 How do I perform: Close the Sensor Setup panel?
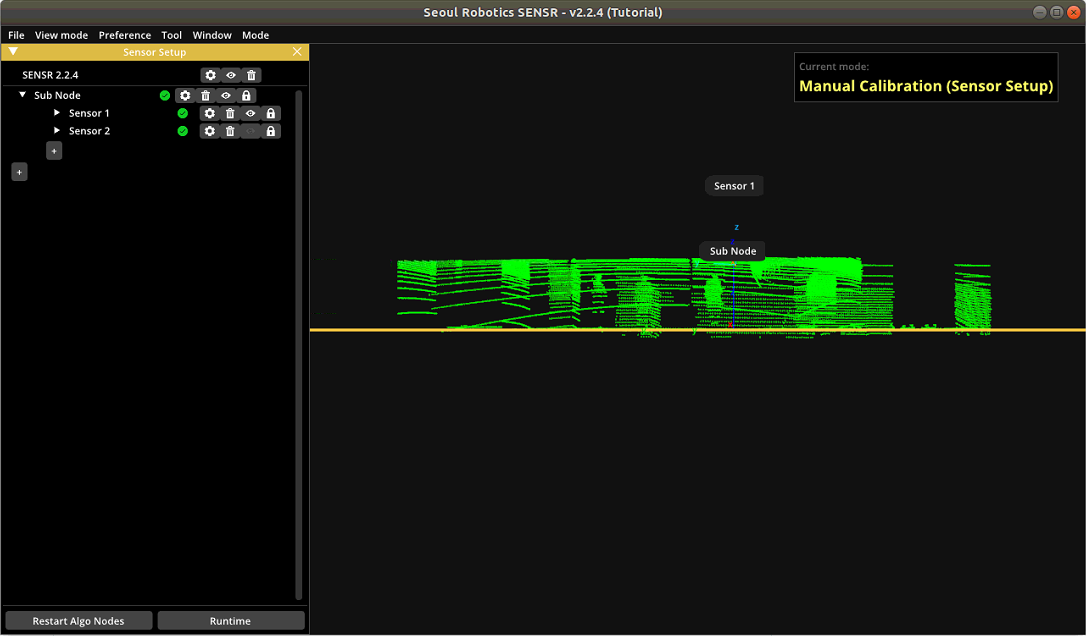[x=297, y=52]
